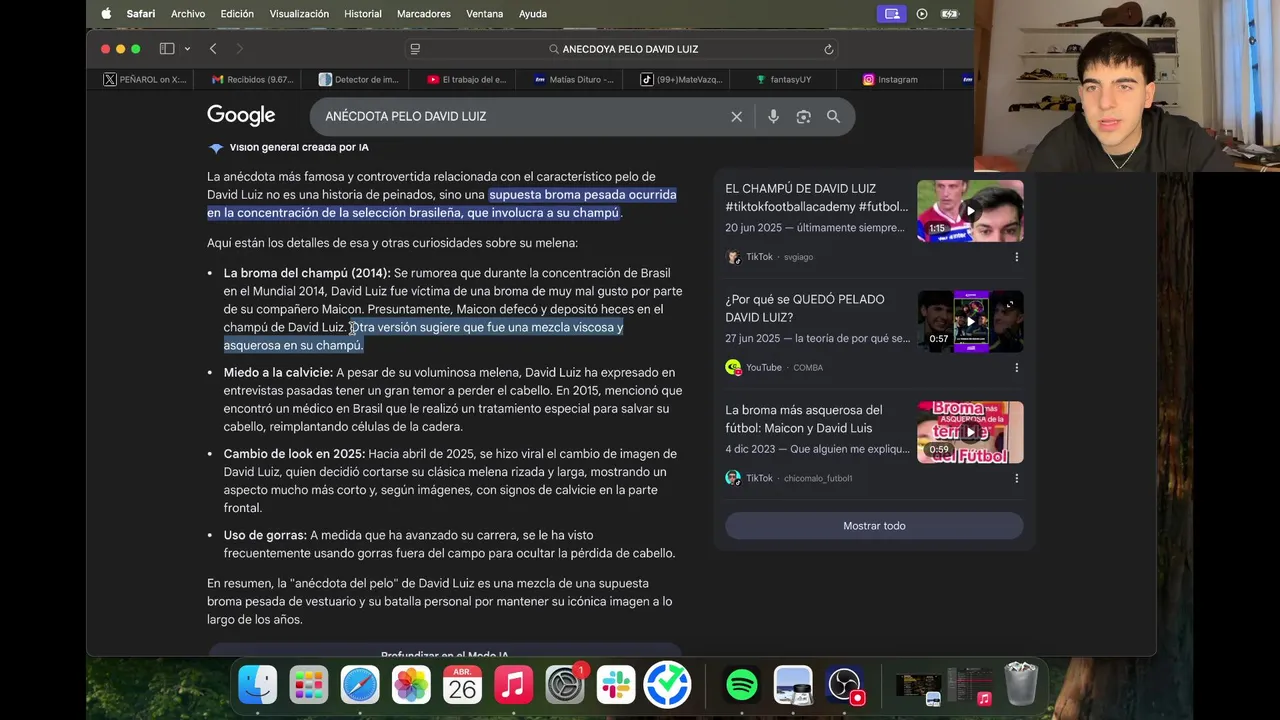Open options for EL CHAMPÚ DE DAVID LUIZ result
Viewport: 1280px width, 720px height.
(x=1017, y=257)
